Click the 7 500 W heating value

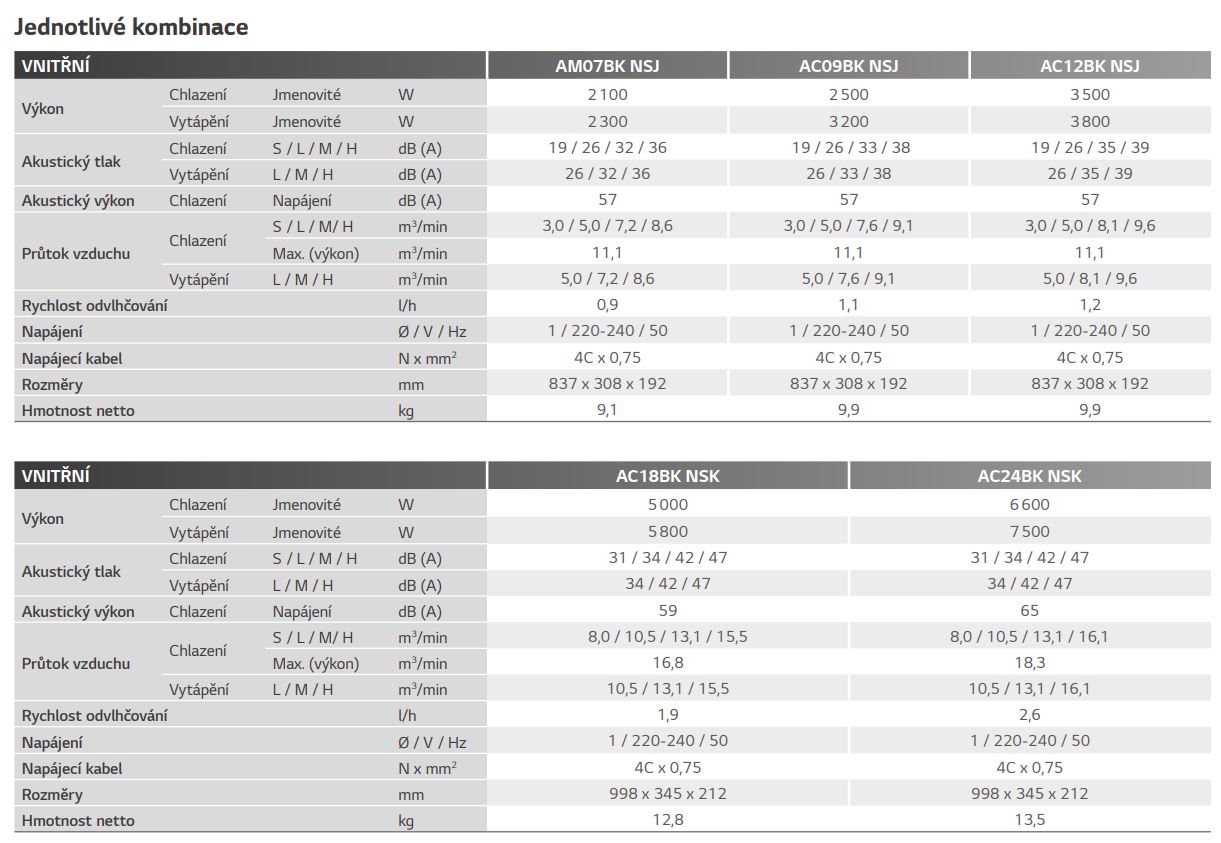[1029, 532]
